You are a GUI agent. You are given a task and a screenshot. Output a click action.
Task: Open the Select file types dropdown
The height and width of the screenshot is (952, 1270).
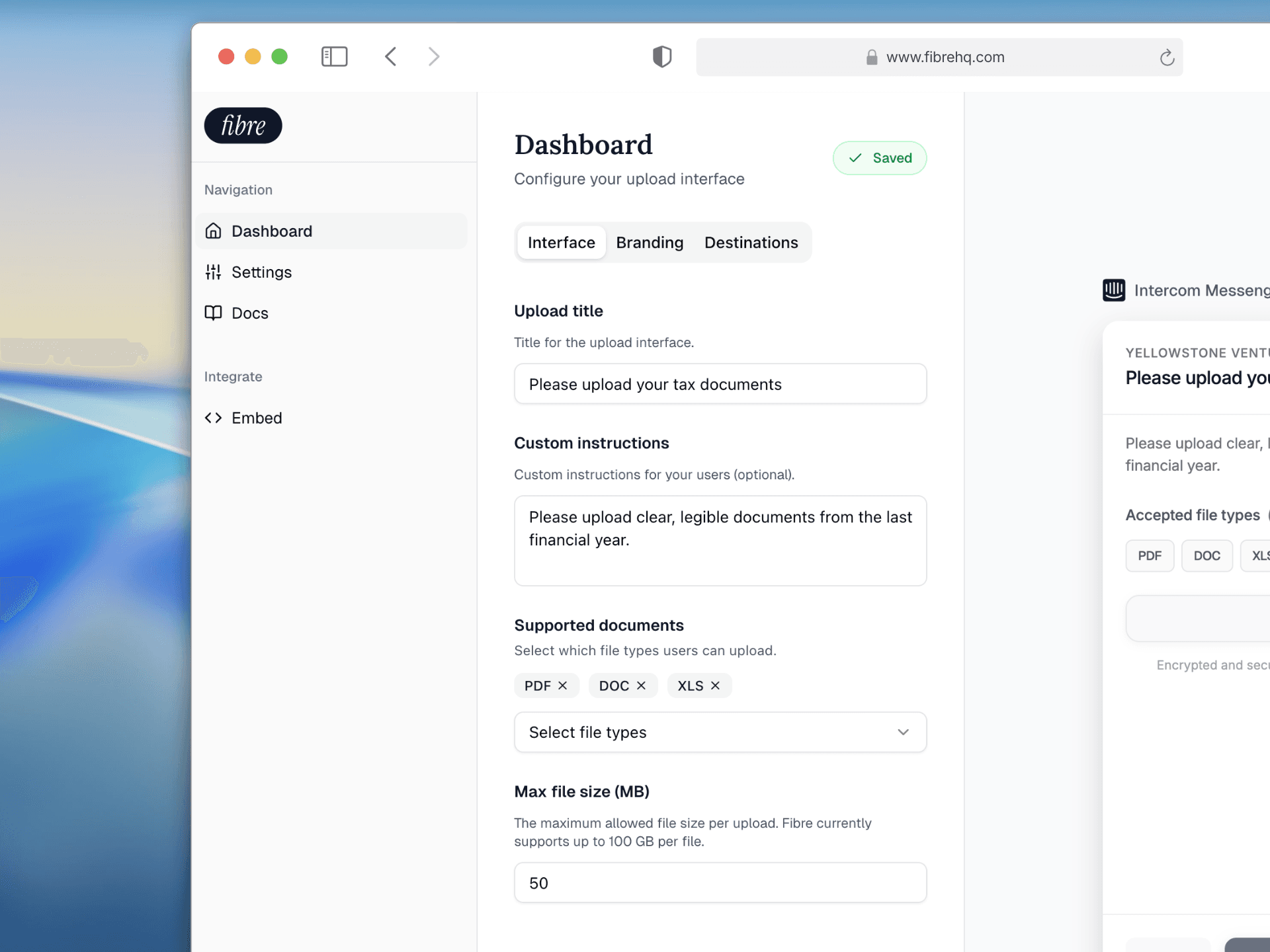pos(720,732)
